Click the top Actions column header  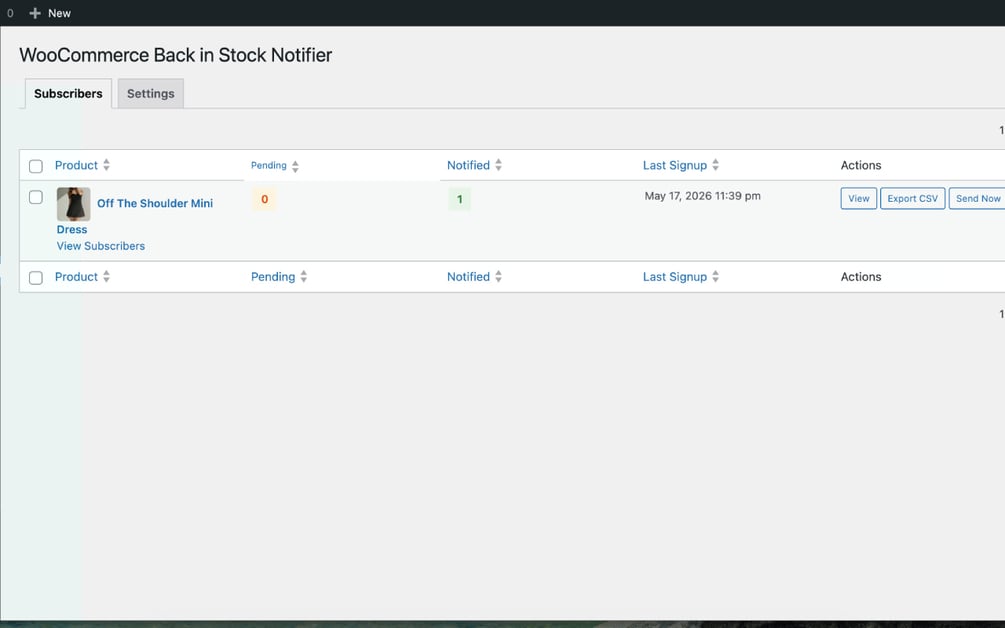coord(861,165)
